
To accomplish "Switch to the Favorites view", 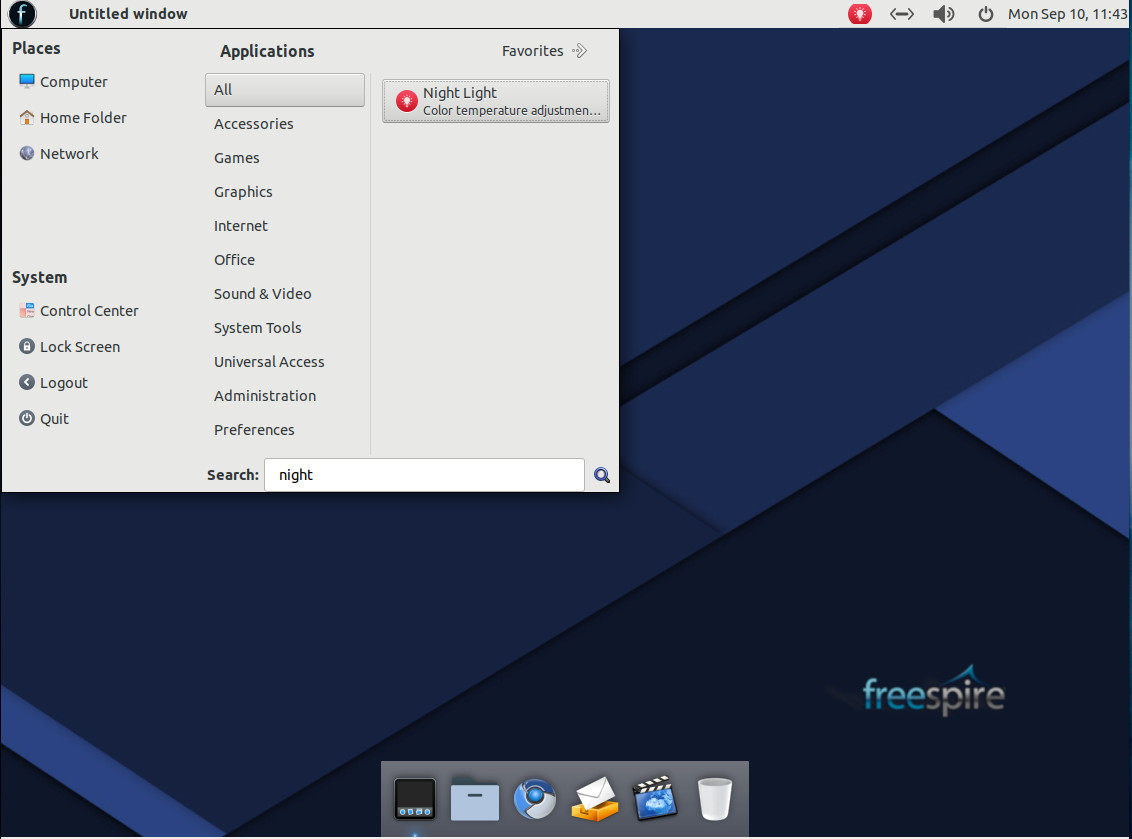I will click(x=544, y=51).
